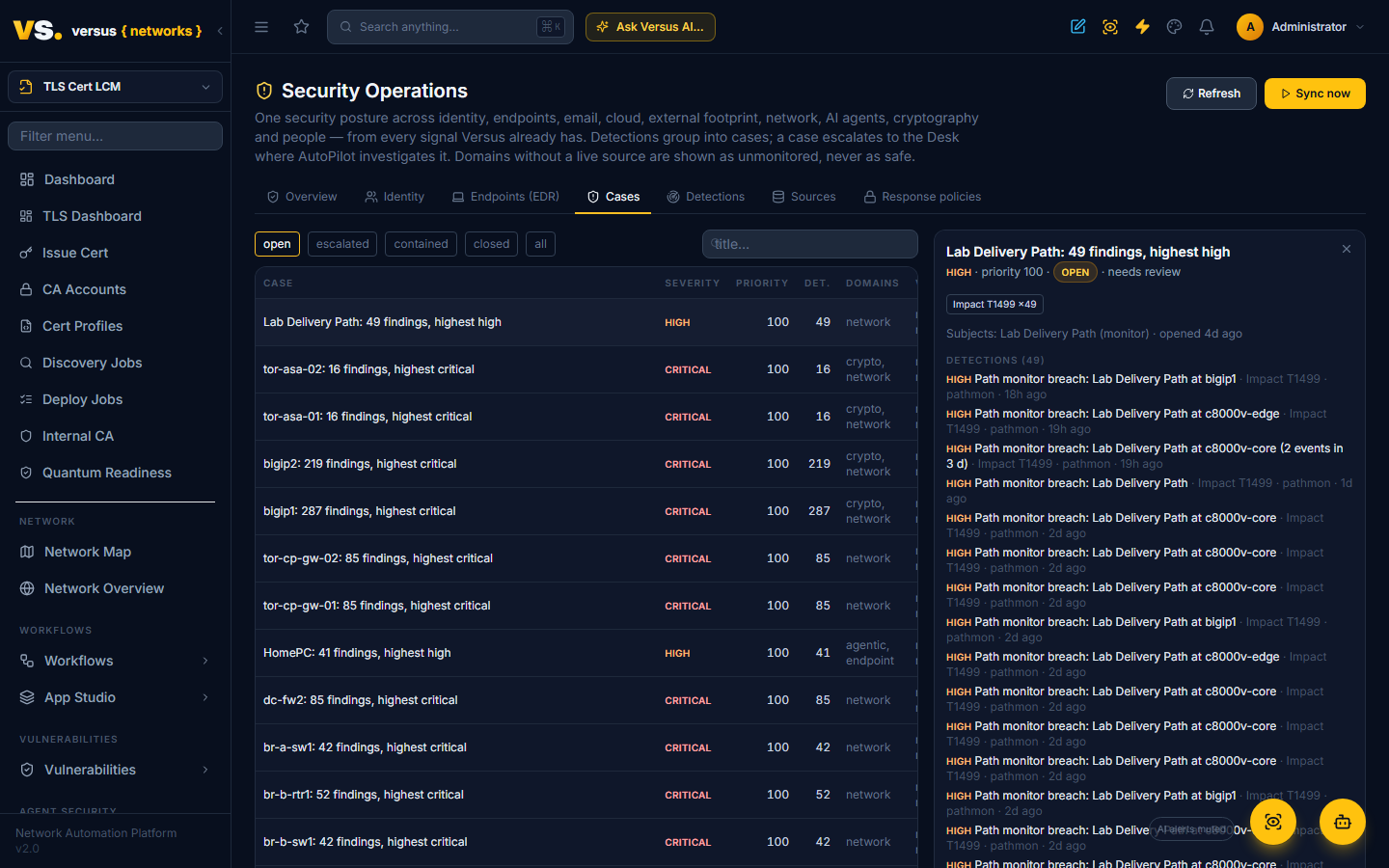Viewport: 1389px width, 868px height.
Task: Click the floating robot assistant button
Action: 1343,822
